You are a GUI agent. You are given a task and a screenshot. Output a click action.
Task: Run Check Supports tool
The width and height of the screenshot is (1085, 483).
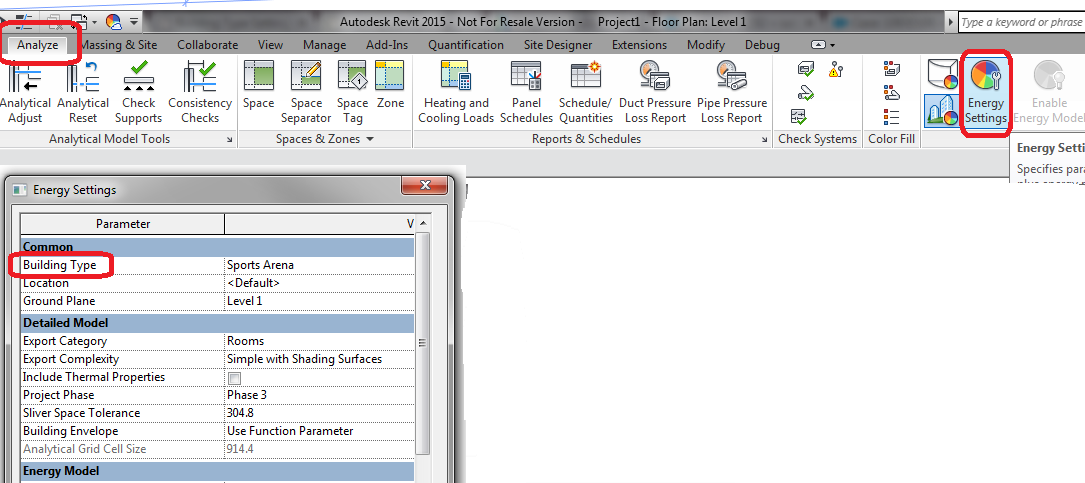pos(138,93)
